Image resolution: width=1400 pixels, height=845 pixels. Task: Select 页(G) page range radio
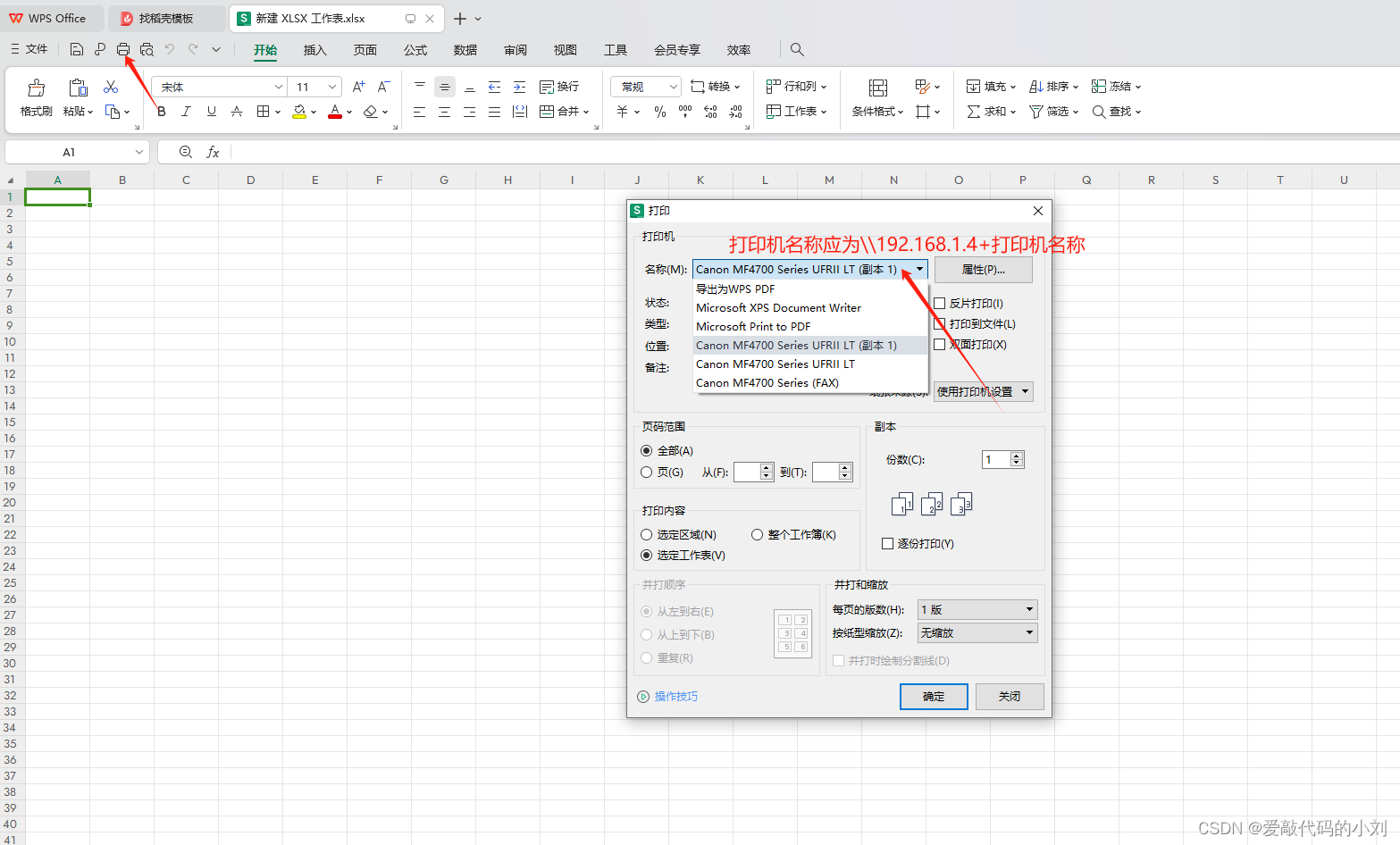pyautogui.click(x=647, y=472)
